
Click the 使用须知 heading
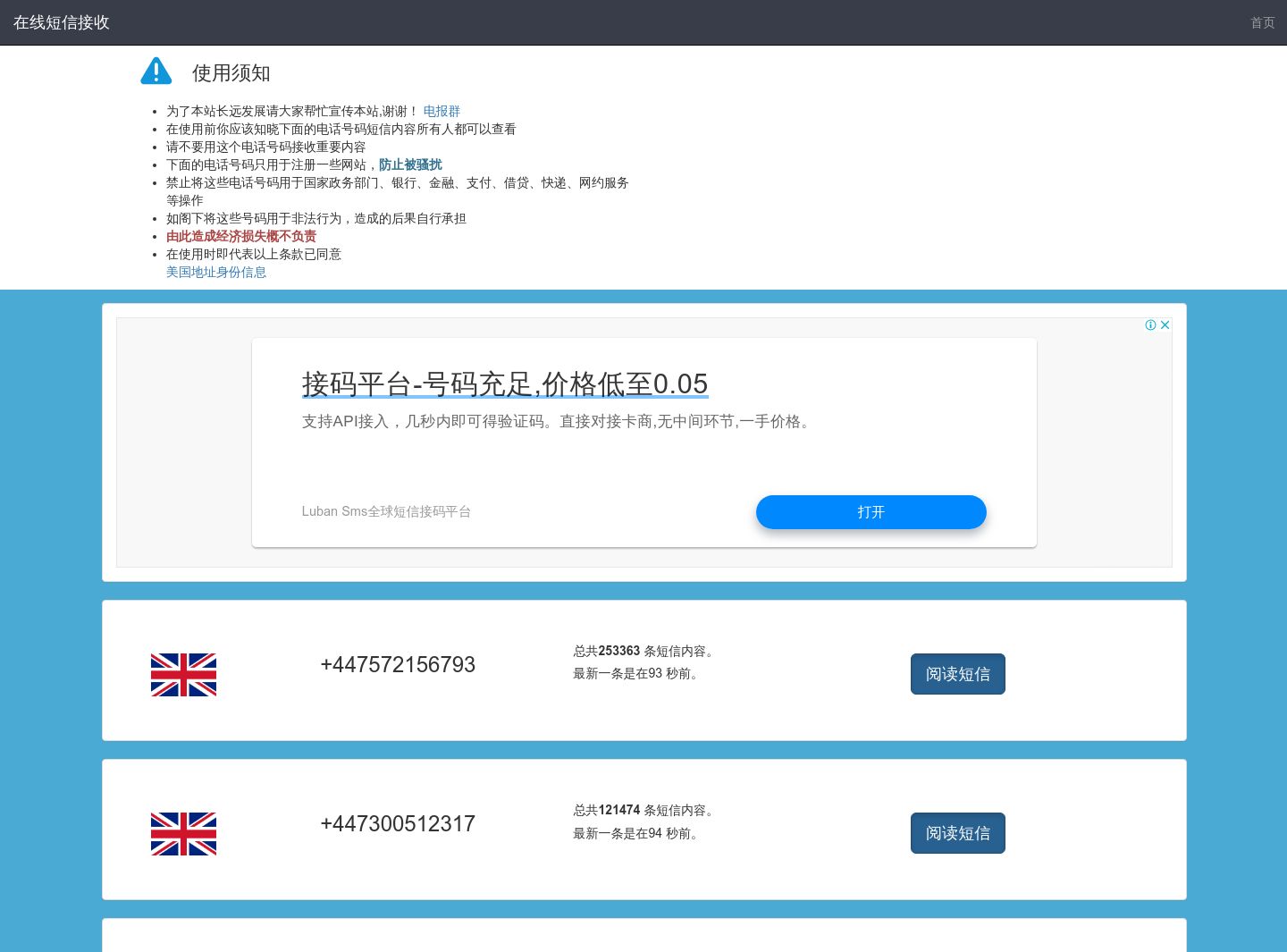click(x=231, y=73)
